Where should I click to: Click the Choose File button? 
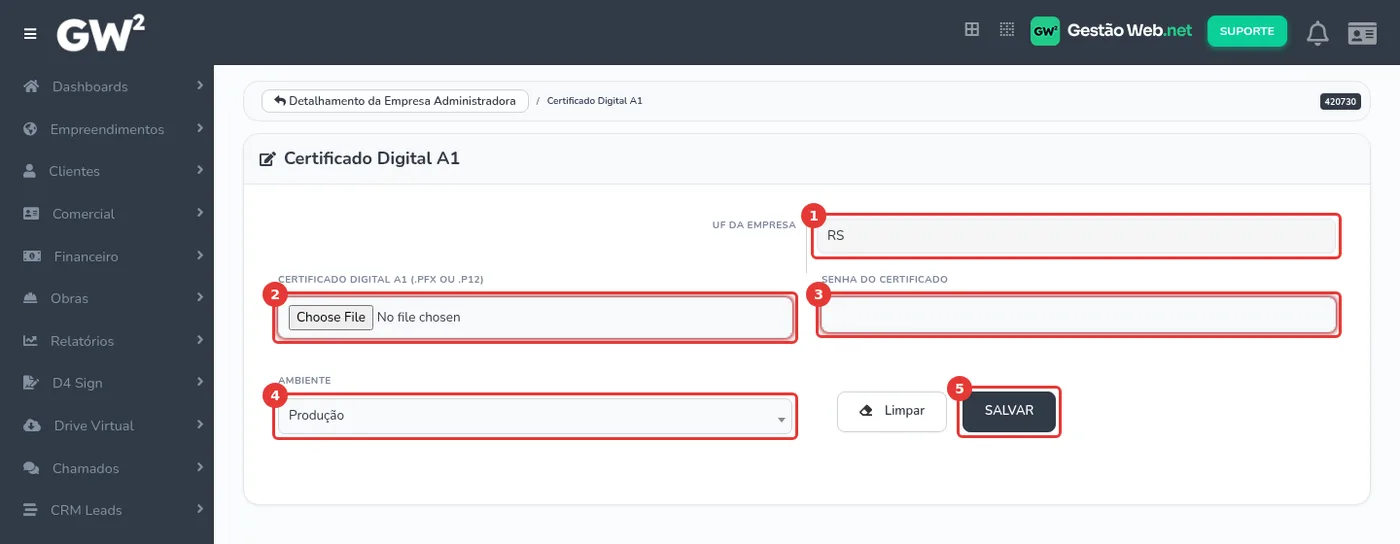[331, 317]
